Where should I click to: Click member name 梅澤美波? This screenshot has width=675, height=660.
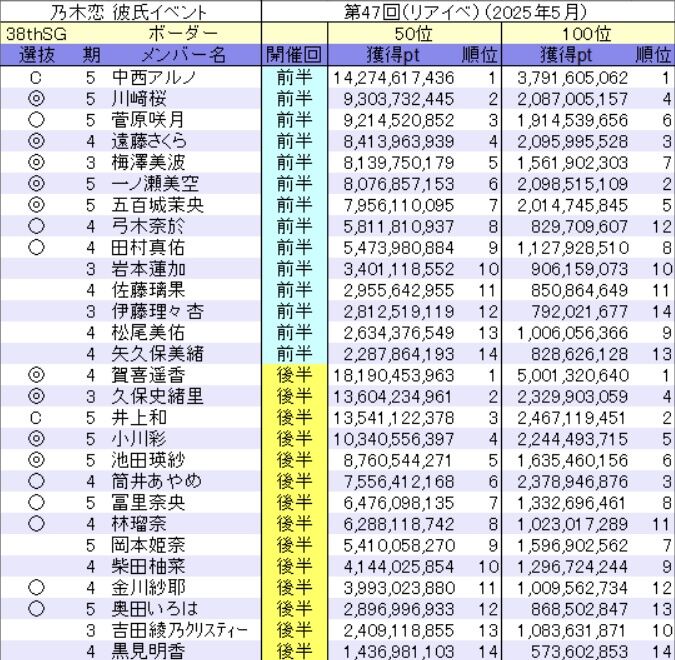coord(148,162)
